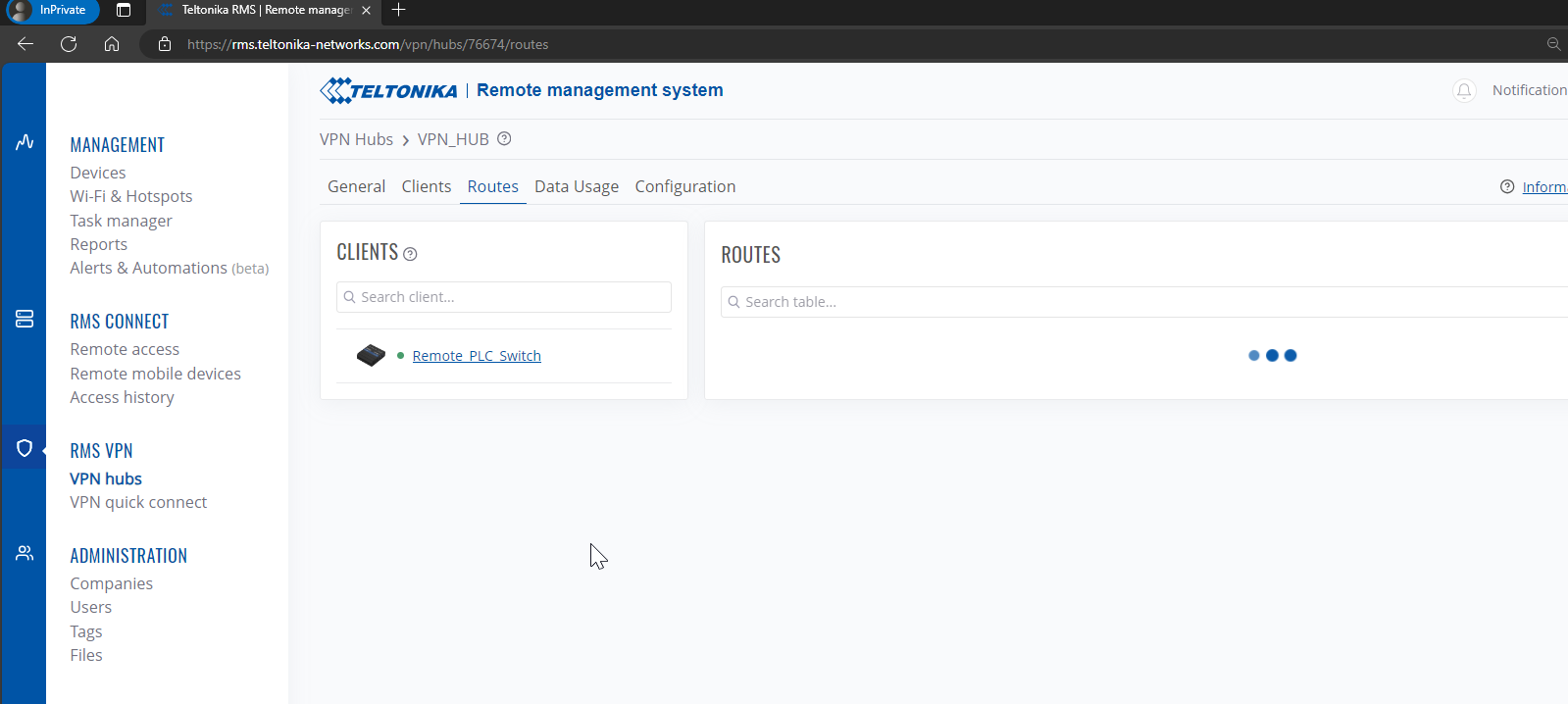Go to browser home icon
This screenshot has width=1568, height=704.
[x=112, y=44]
